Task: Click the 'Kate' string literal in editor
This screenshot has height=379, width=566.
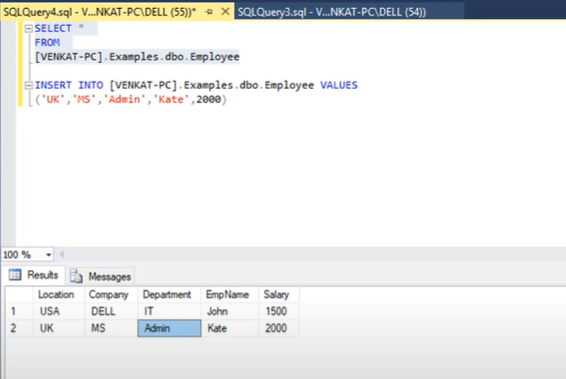Action: (171, 99)
